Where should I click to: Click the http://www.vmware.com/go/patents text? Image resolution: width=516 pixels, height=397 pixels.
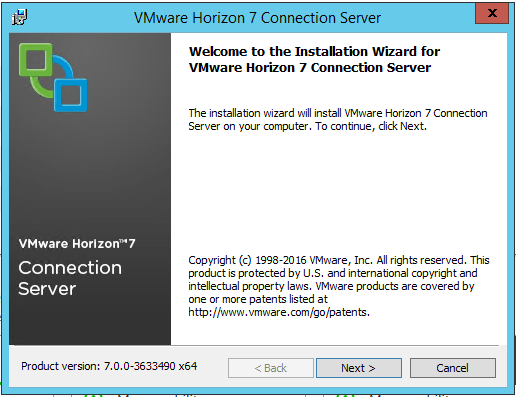tap(279, 312)
